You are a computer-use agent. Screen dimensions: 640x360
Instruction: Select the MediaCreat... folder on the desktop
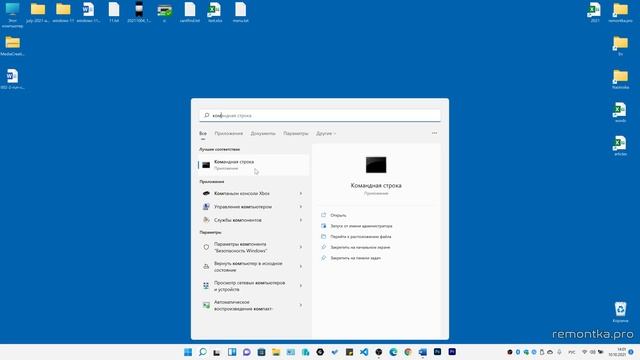coord(12,46)
